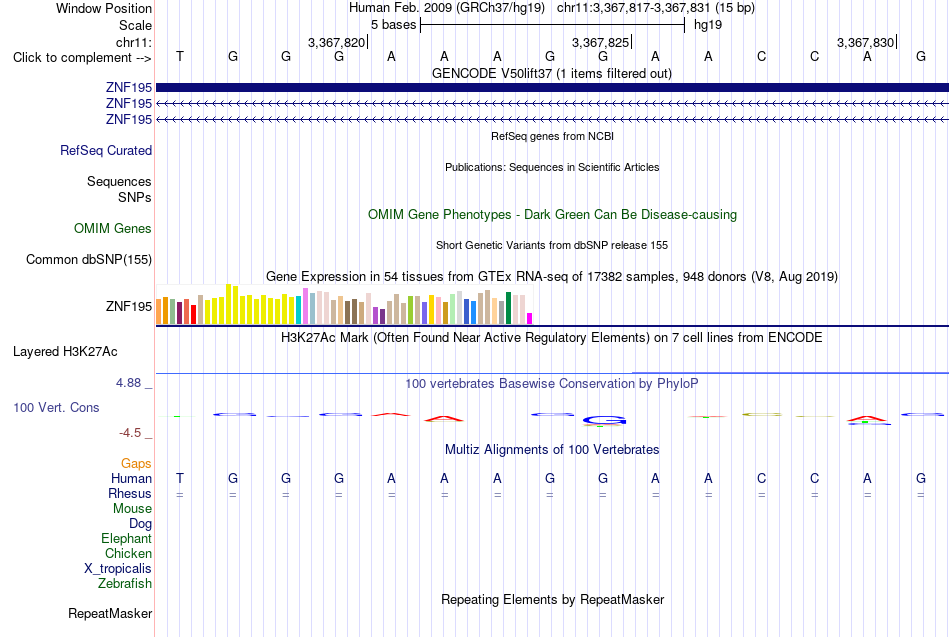Viewport: 950px width, 637px height.
Task: Select the Elephant alignment row label
Action: point(126,538)
